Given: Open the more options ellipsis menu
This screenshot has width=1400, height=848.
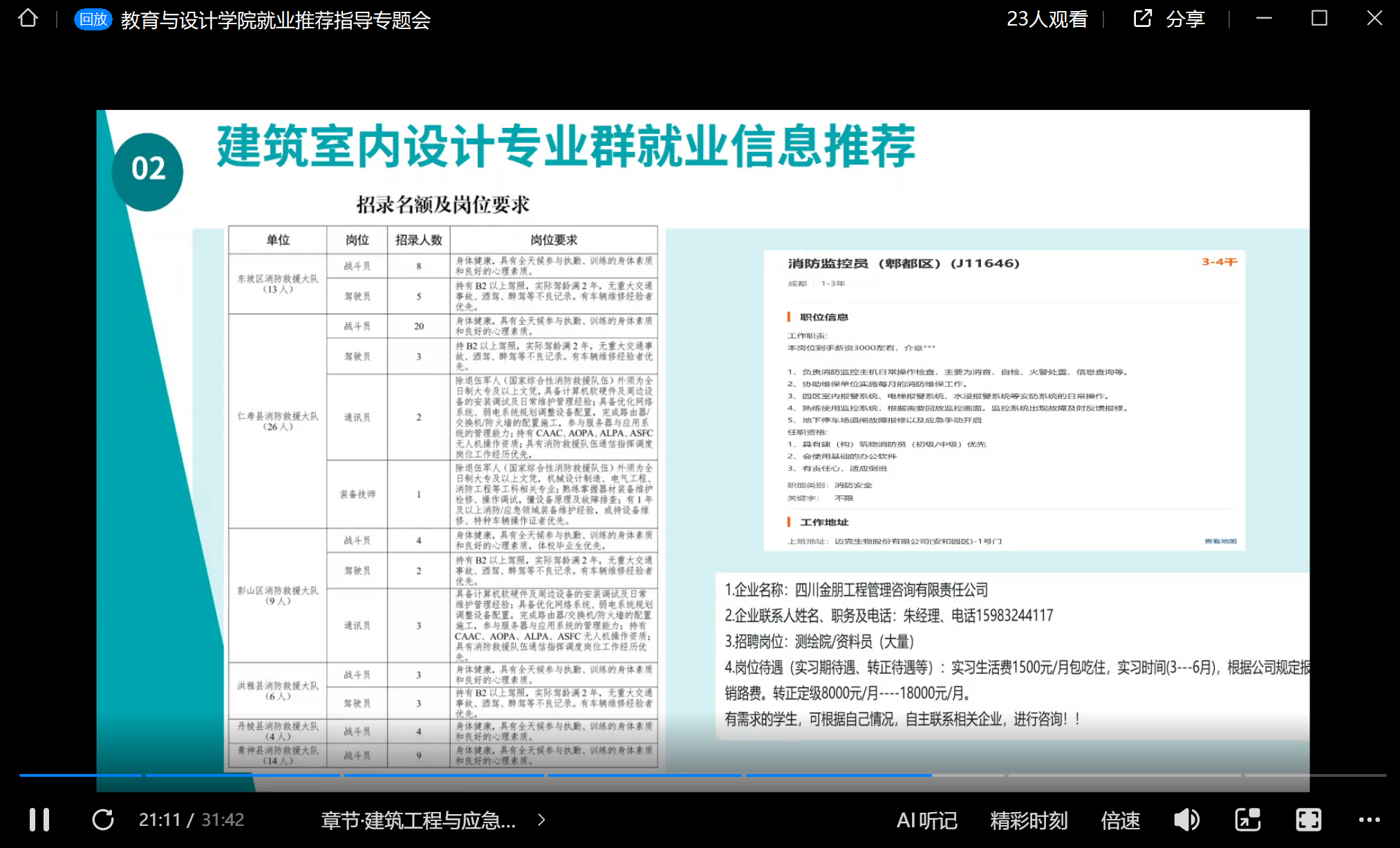Looking at the screenshot, I should click(1369, 820).
